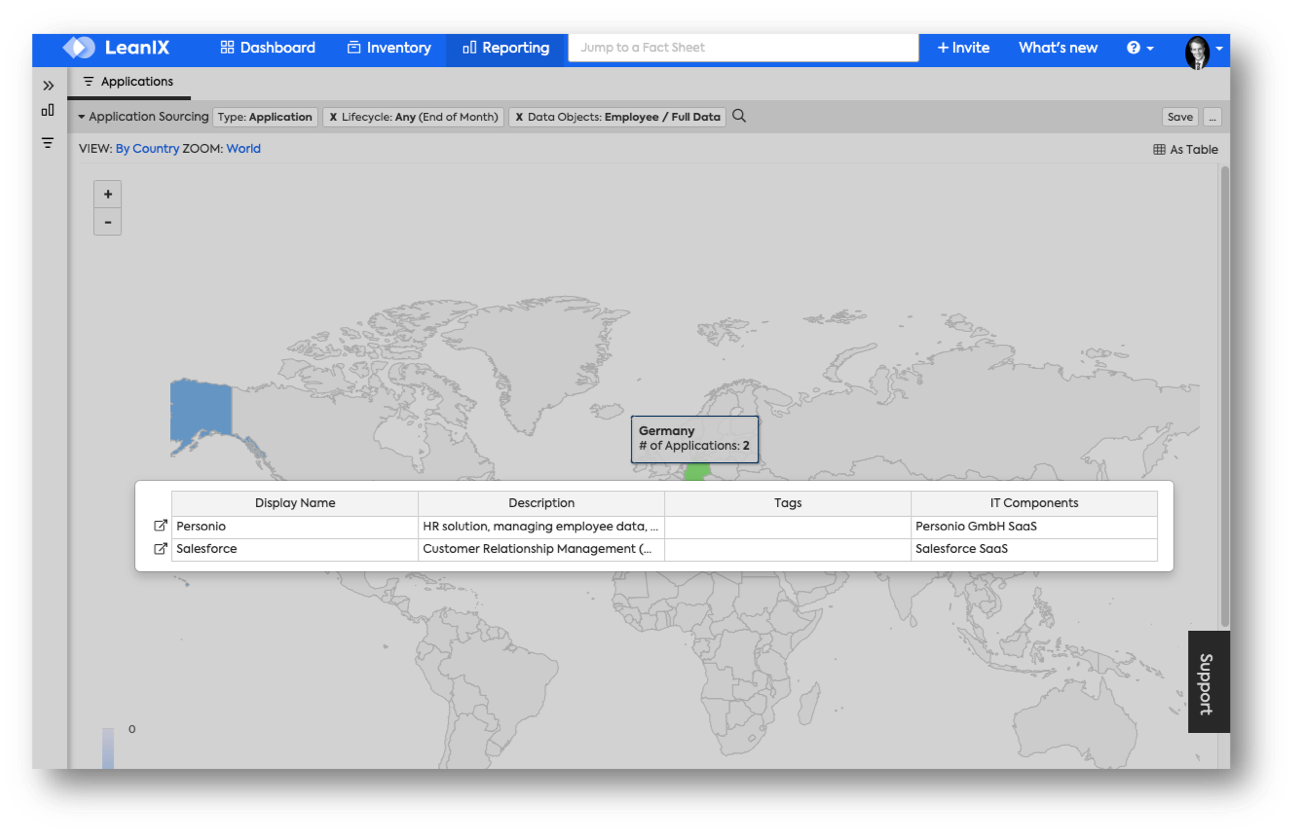Image resolution: width=1293 pixels, height=833 pixels.
Task: Open the bar chart icon in sidebar
Action: [48, 111]
